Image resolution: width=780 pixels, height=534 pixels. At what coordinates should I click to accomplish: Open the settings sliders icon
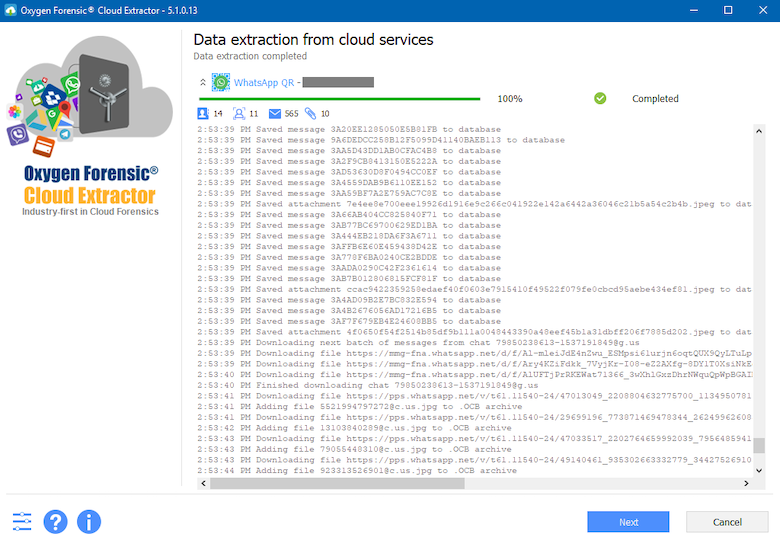tap(22, 522)
